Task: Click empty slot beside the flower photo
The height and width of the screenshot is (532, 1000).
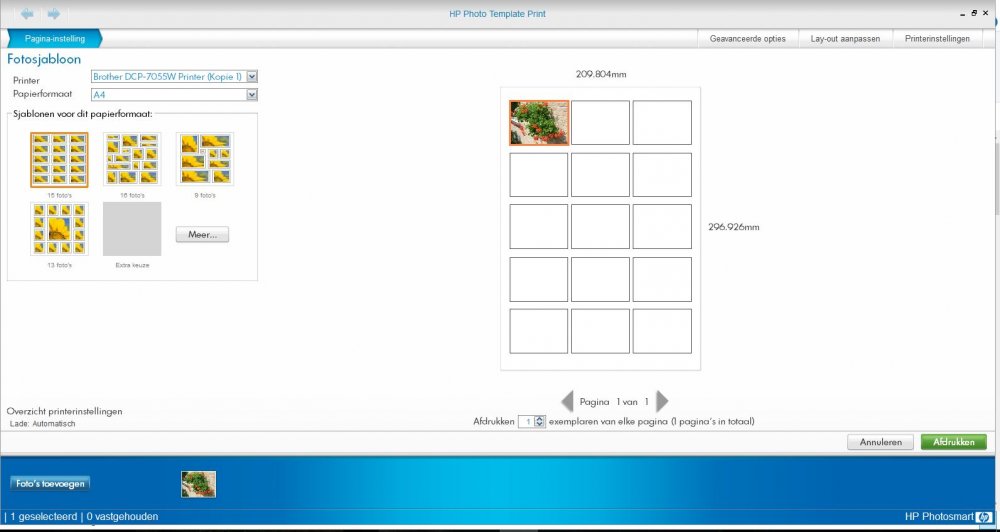Action: coord(600,122)
